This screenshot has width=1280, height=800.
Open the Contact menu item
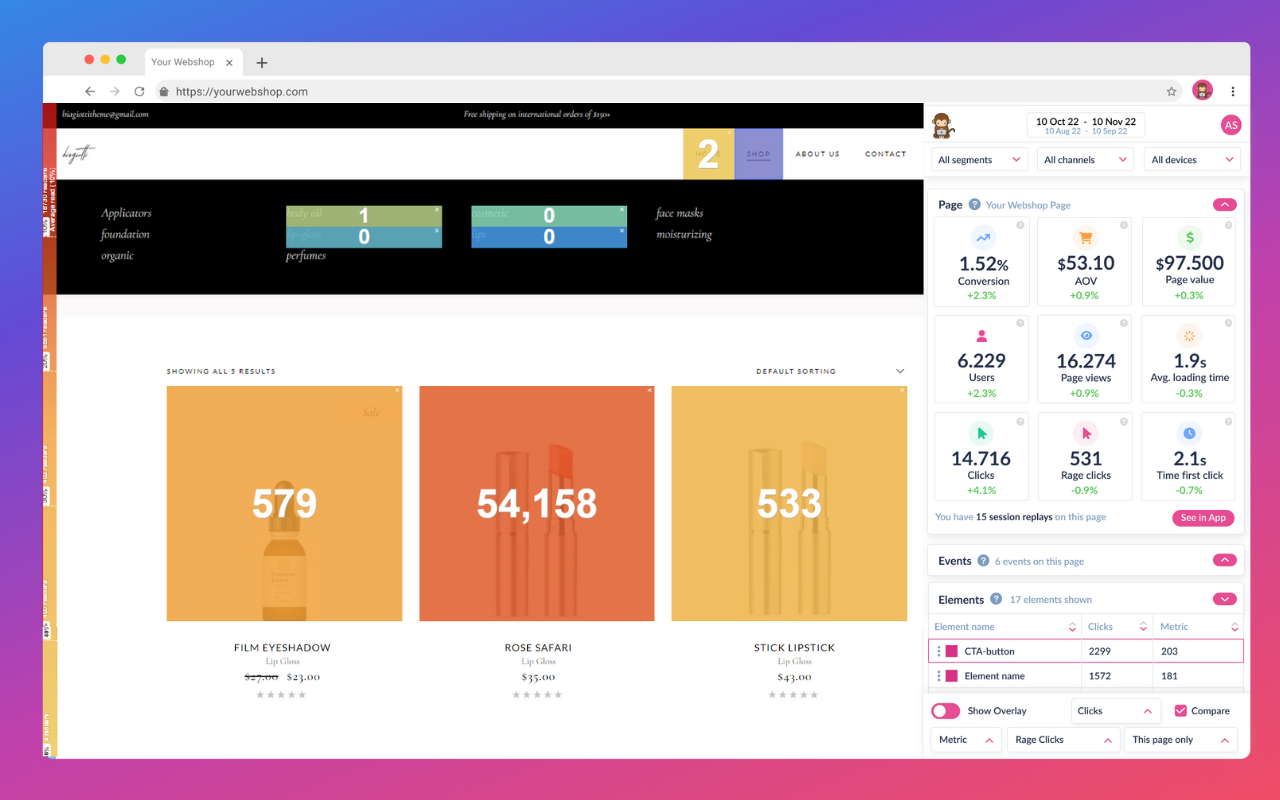pyautogui.click(x=886, y=154)
